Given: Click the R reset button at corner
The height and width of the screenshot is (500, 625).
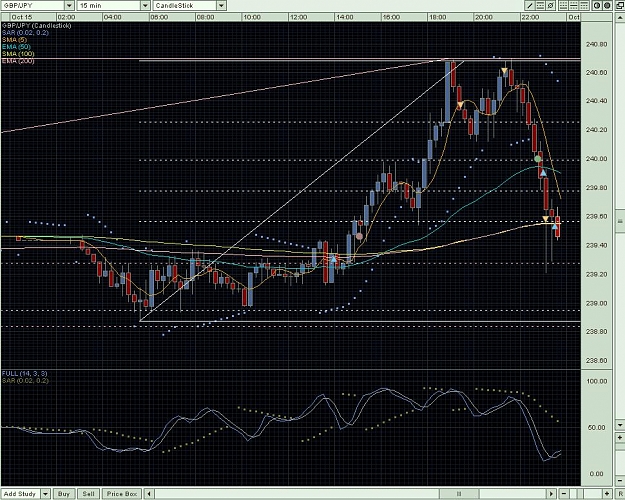Looking at the screenshot, I should (x=620, y=494).
